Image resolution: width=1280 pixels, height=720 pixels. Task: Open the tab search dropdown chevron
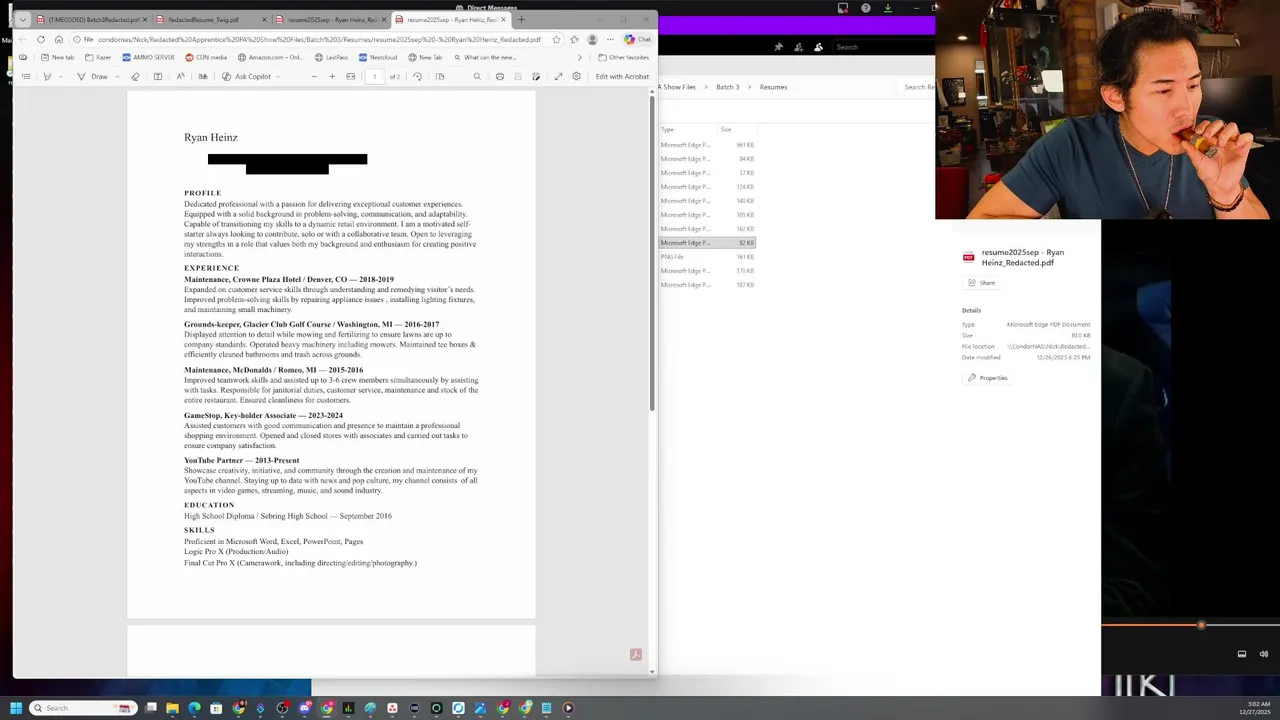(23, 20)
